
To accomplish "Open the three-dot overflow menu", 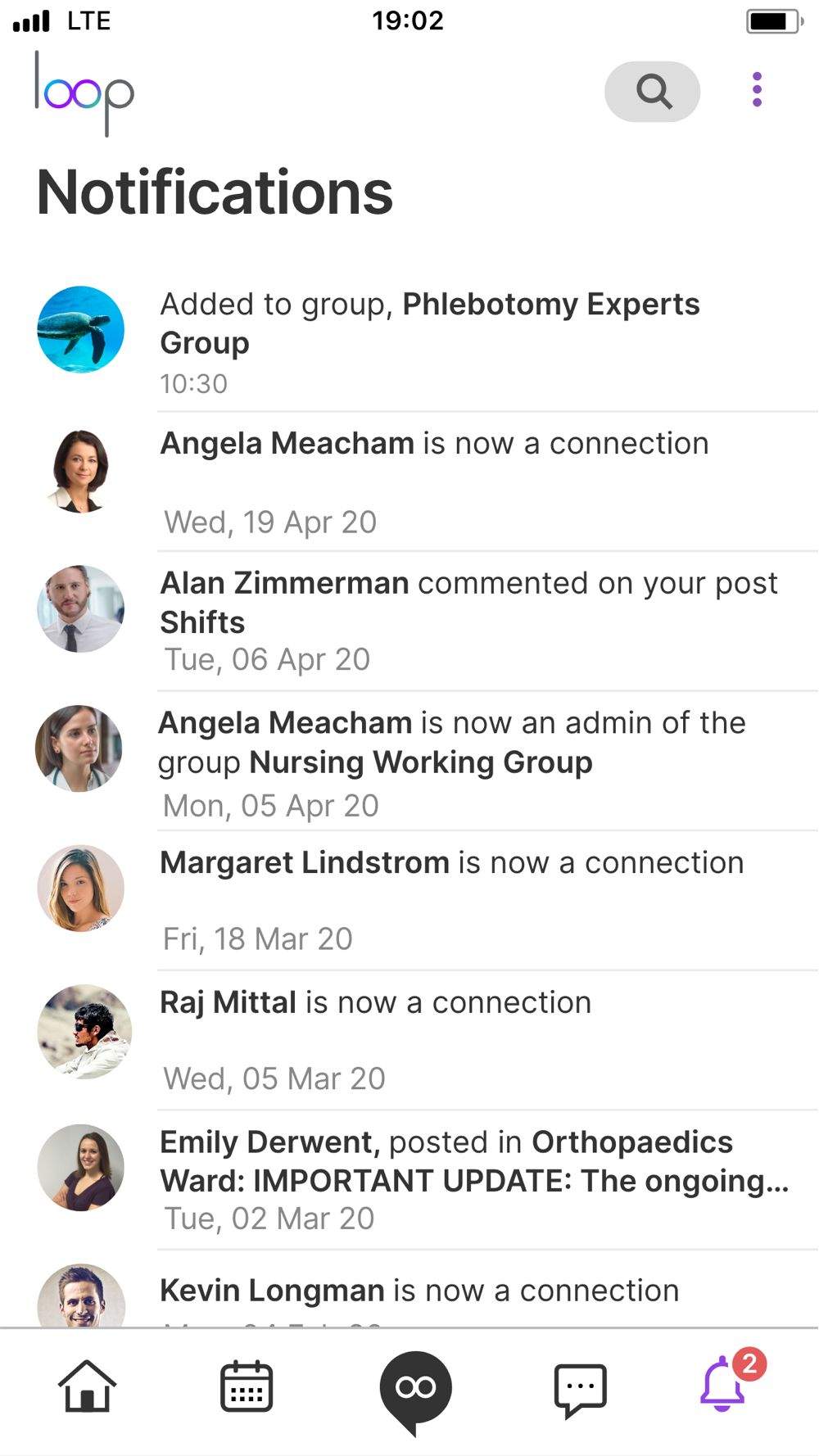I will point(757,90).
